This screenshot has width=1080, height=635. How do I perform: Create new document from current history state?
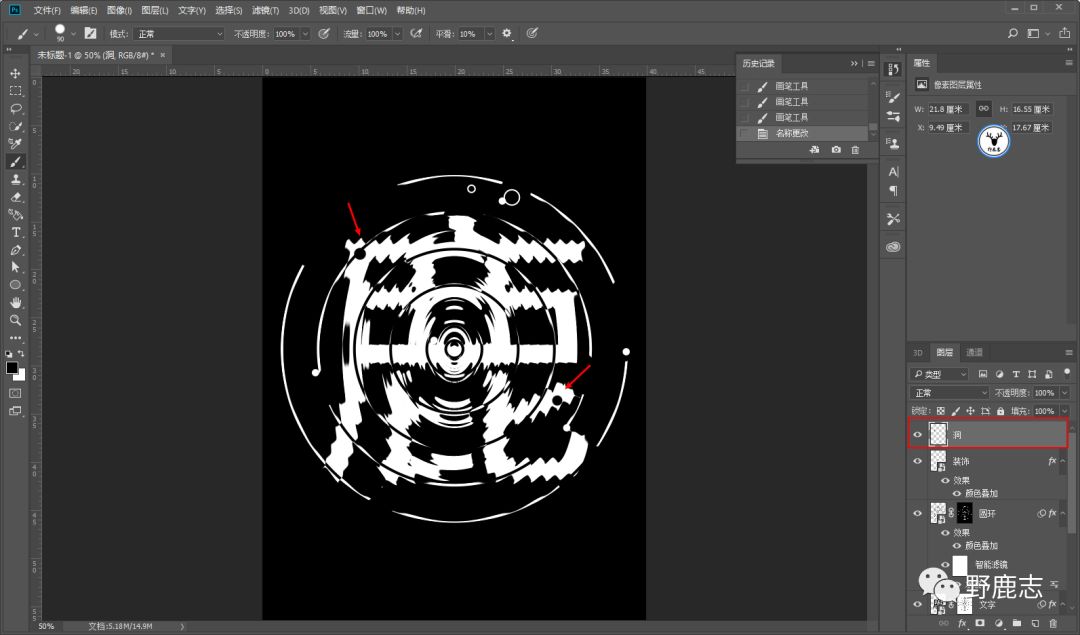pos(814,149)
